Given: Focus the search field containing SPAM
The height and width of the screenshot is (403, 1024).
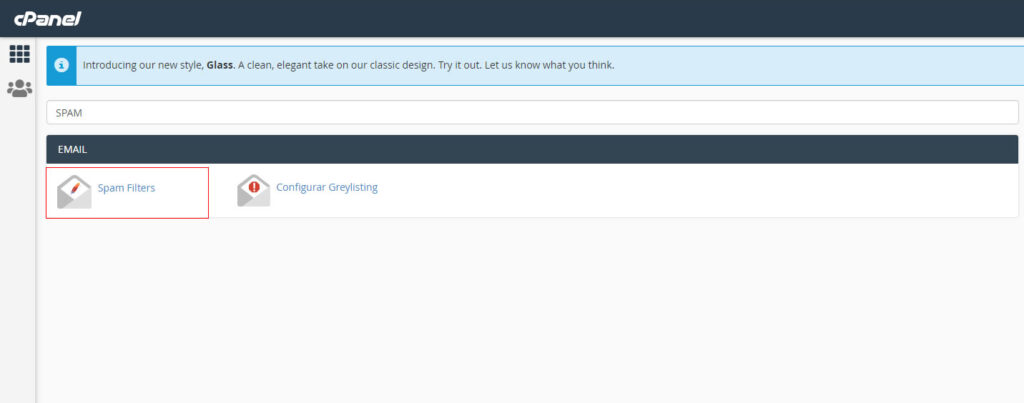Looking at the screenshot, I should point(532,112).
